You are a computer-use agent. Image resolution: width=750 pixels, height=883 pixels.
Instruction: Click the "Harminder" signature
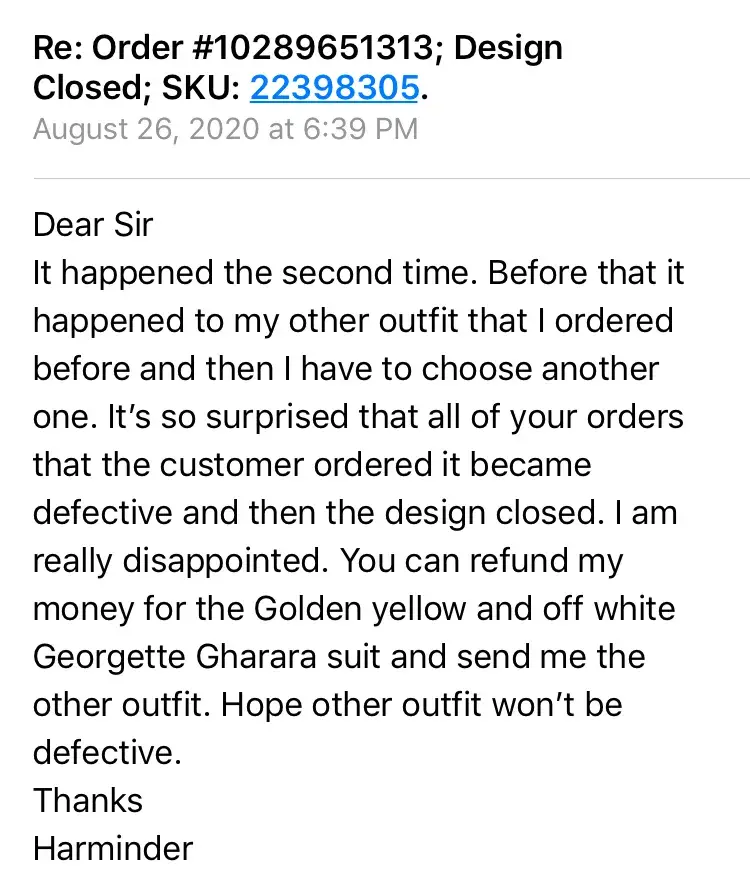[113, 848]
